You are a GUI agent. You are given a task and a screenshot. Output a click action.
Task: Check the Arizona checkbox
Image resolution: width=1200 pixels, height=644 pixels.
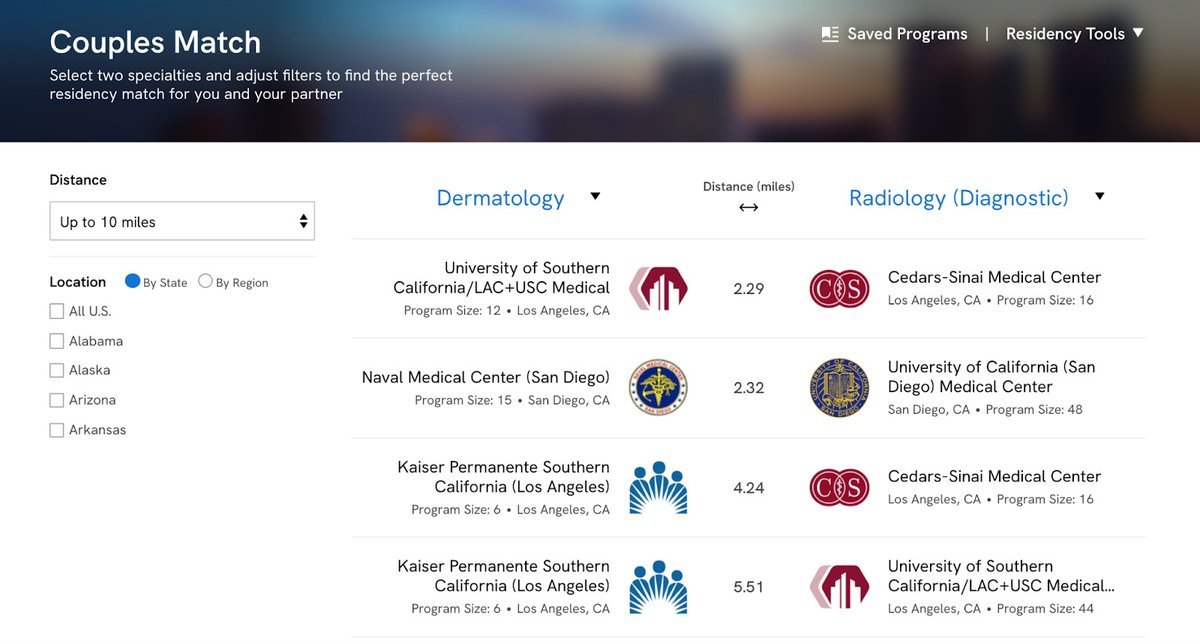point(57,400)
